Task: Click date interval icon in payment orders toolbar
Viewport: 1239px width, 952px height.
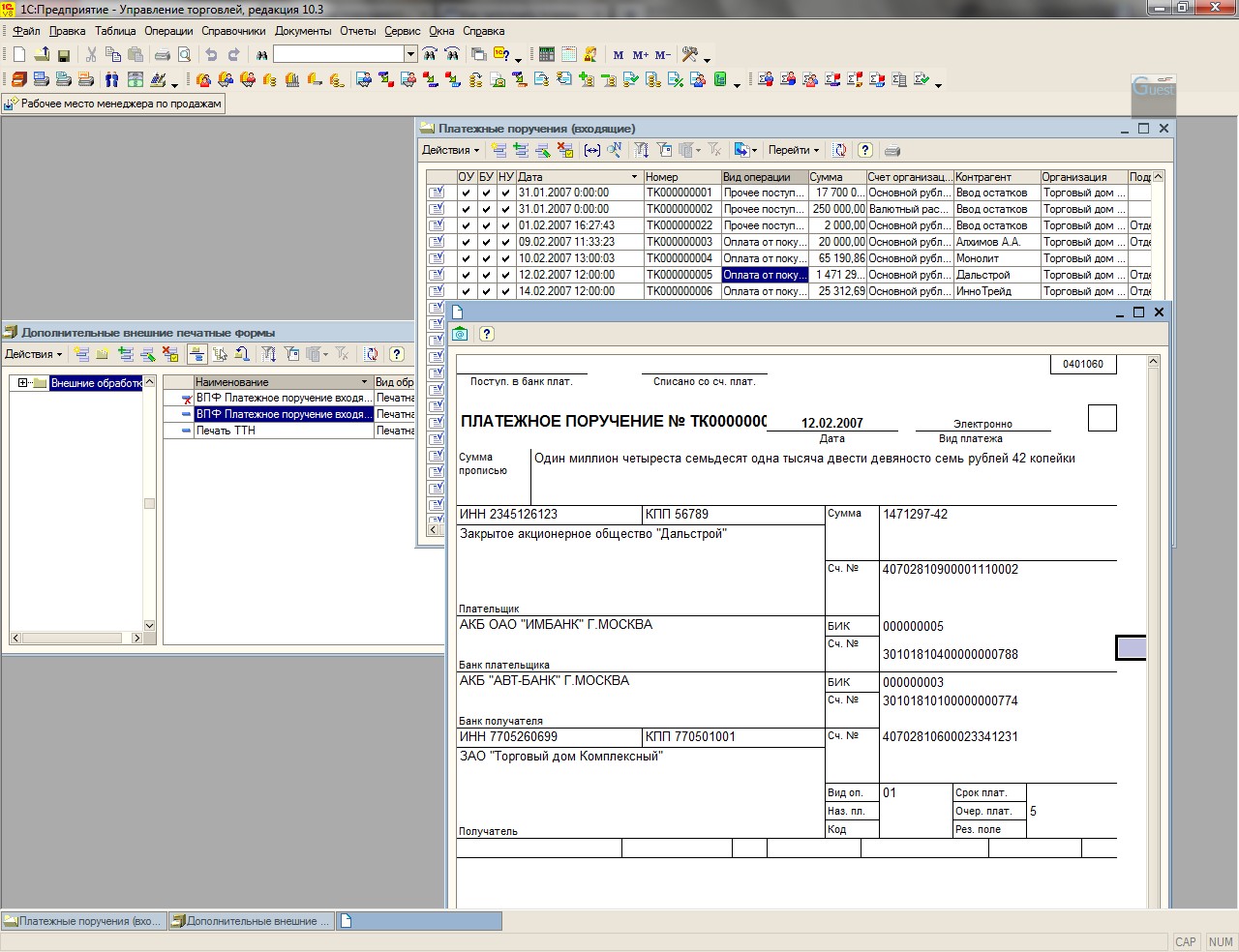Action: pos(591,150)
